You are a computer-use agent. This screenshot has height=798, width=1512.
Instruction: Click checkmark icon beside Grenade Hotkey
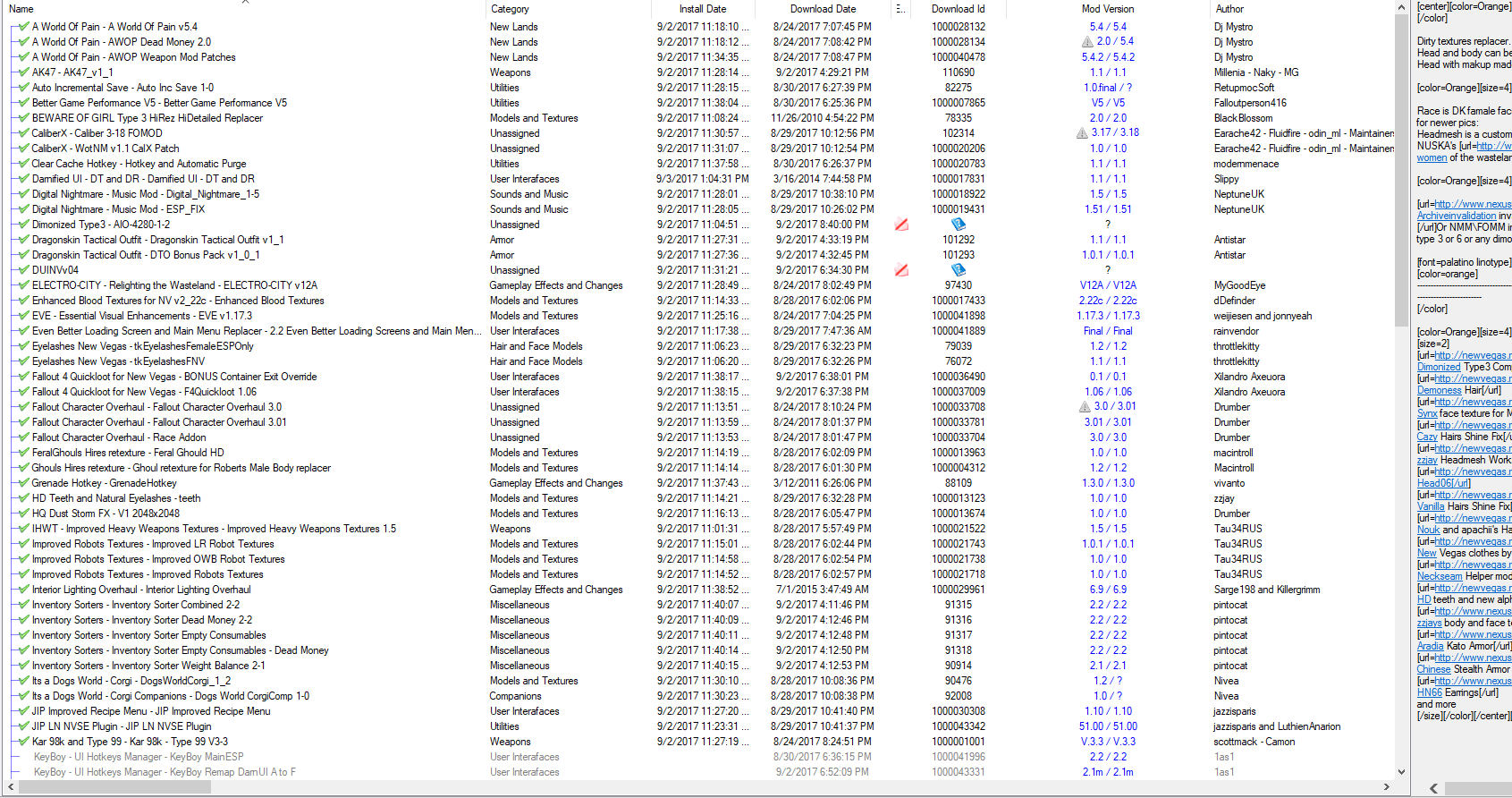pyautogui.click(x=23, y=483)
